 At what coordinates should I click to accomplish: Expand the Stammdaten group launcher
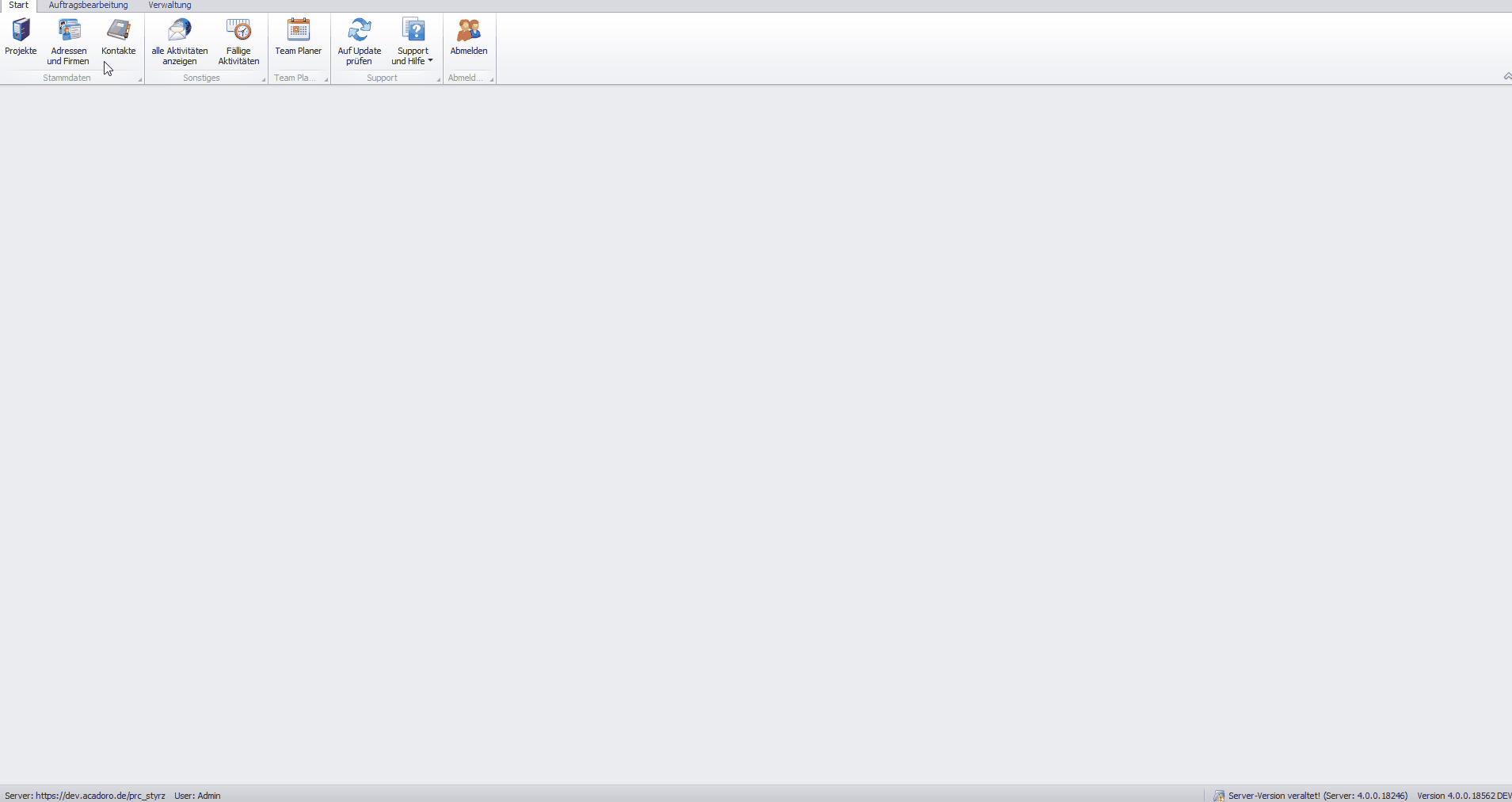click(140, 79)
